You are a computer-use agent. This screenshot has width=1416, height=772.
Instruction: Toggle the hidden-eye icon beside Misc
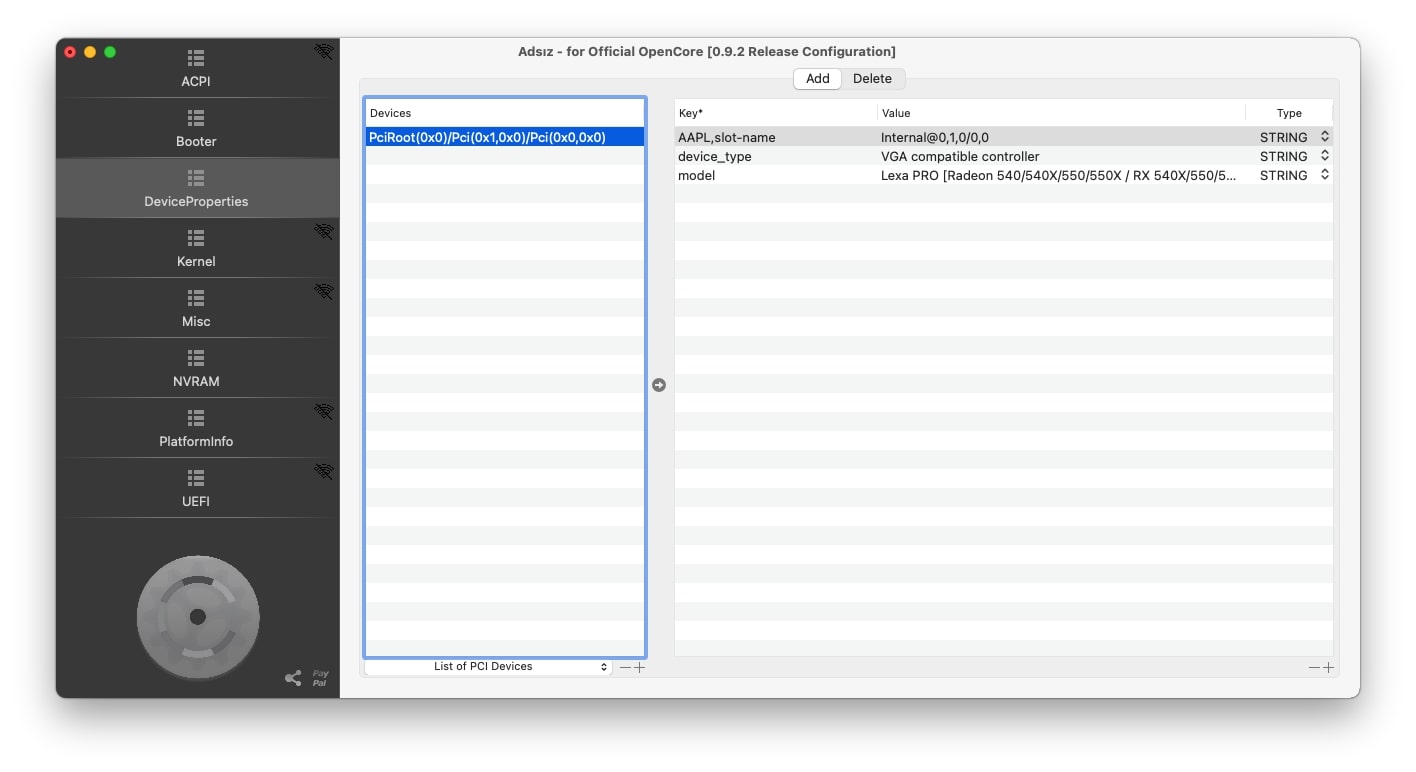tap(323, 292)
